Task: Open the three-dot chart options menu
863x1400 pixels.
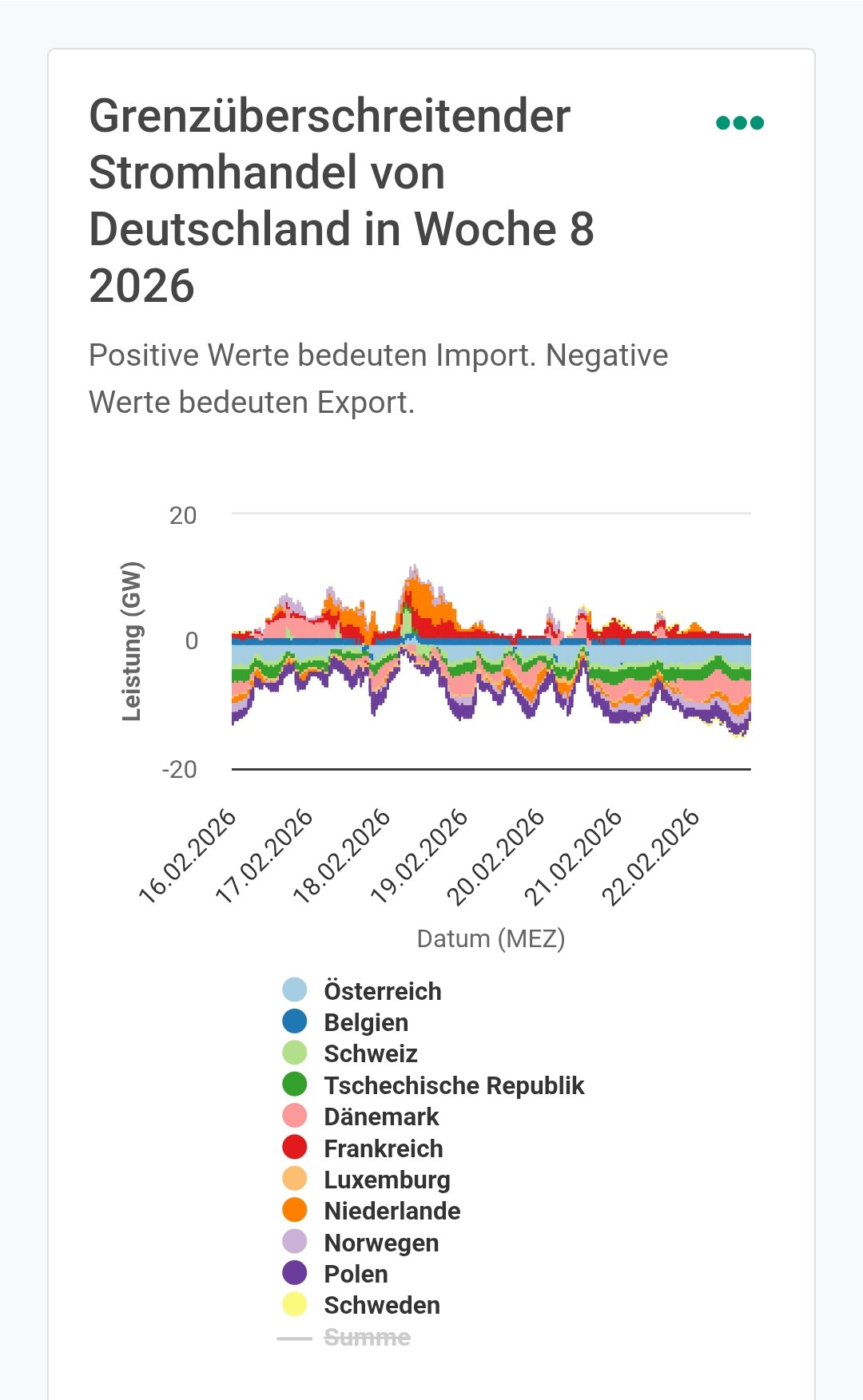Action: tap(740, 123)
